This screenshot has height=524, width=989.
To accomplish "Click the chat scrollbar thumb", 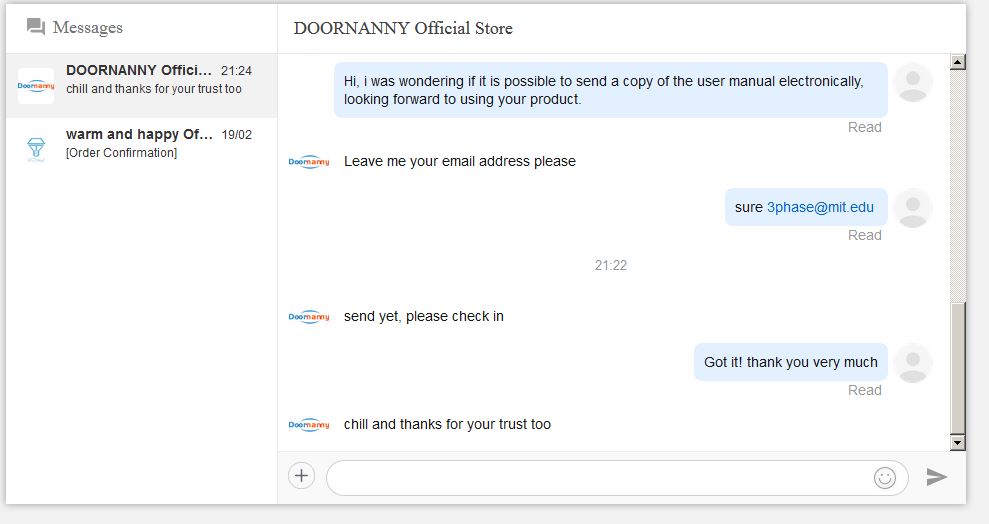I will click(957, 369).
